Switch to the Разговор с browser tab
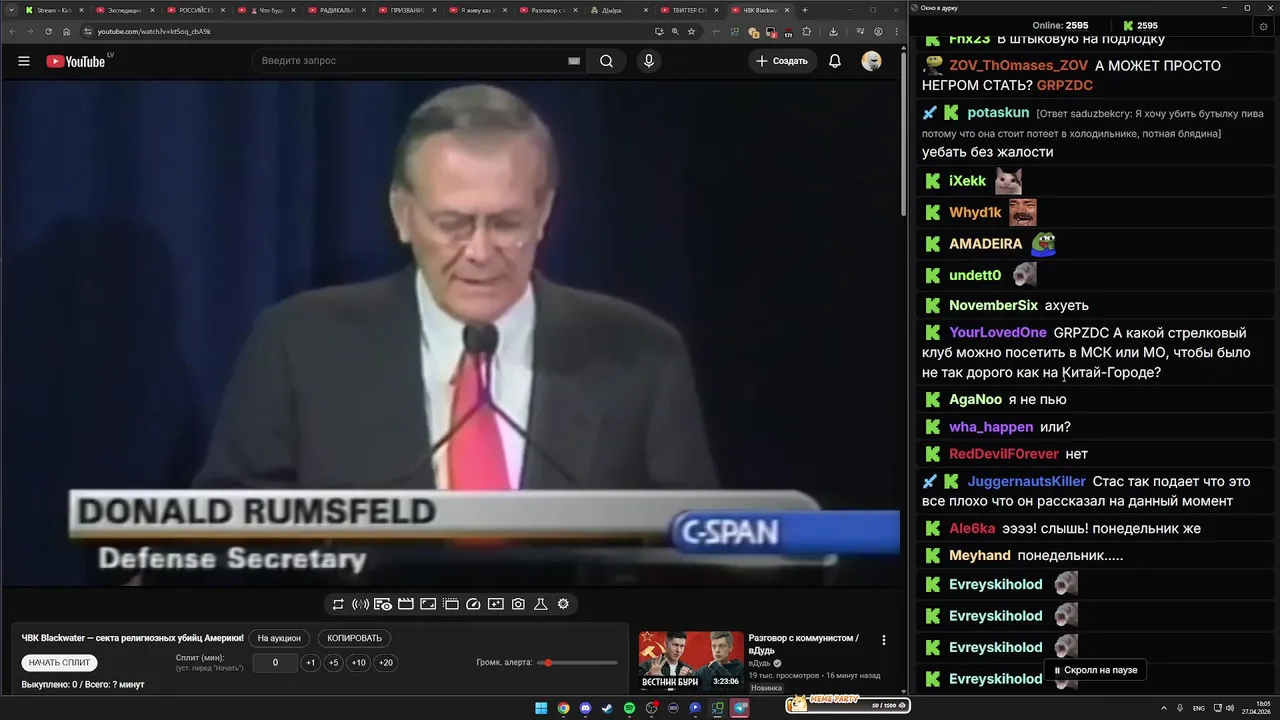Image resolution: width=1280 pixels, height=720 pixels. (x=548, y=9)
